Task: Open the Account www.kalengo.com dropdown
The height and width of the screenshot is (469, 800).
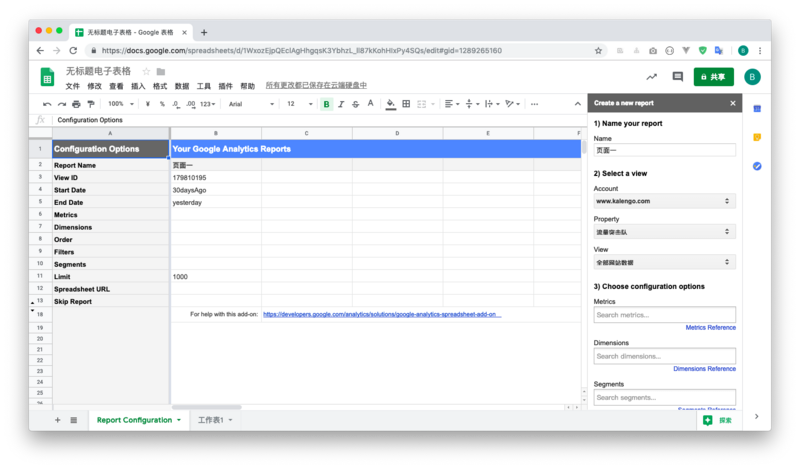Action: tap(664, 201)
